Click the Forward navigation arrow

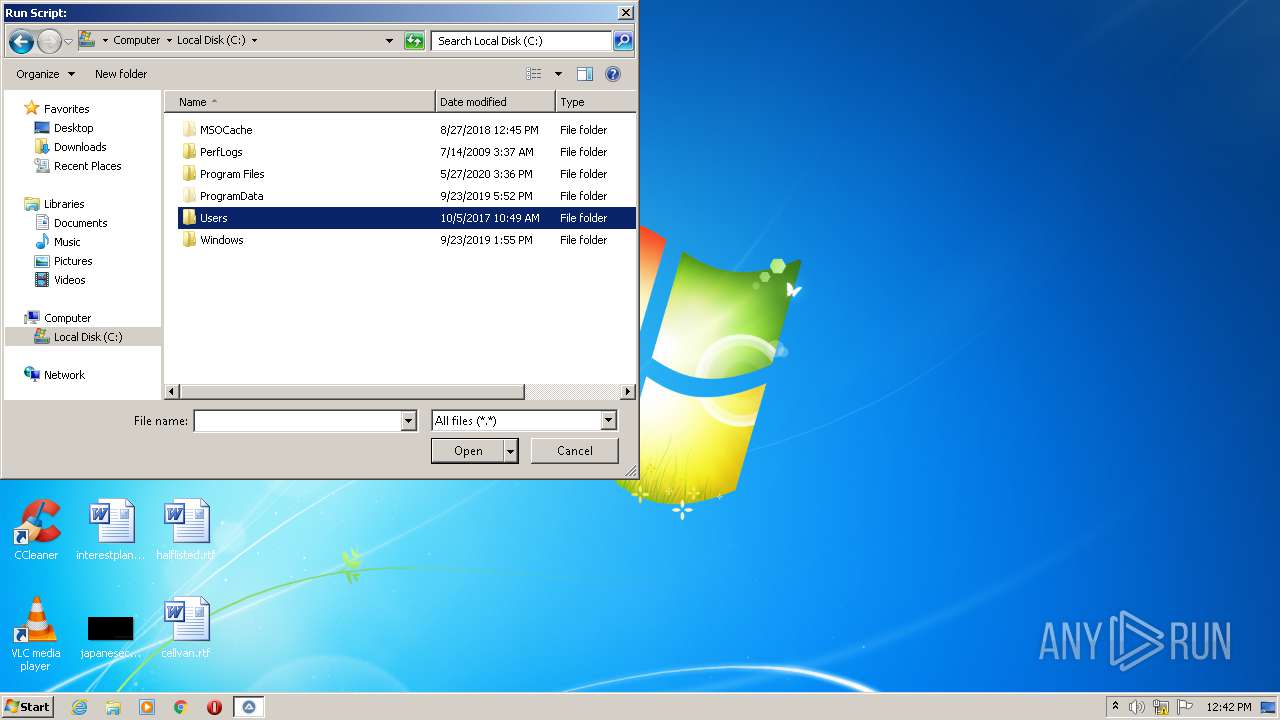pos(49,41)
